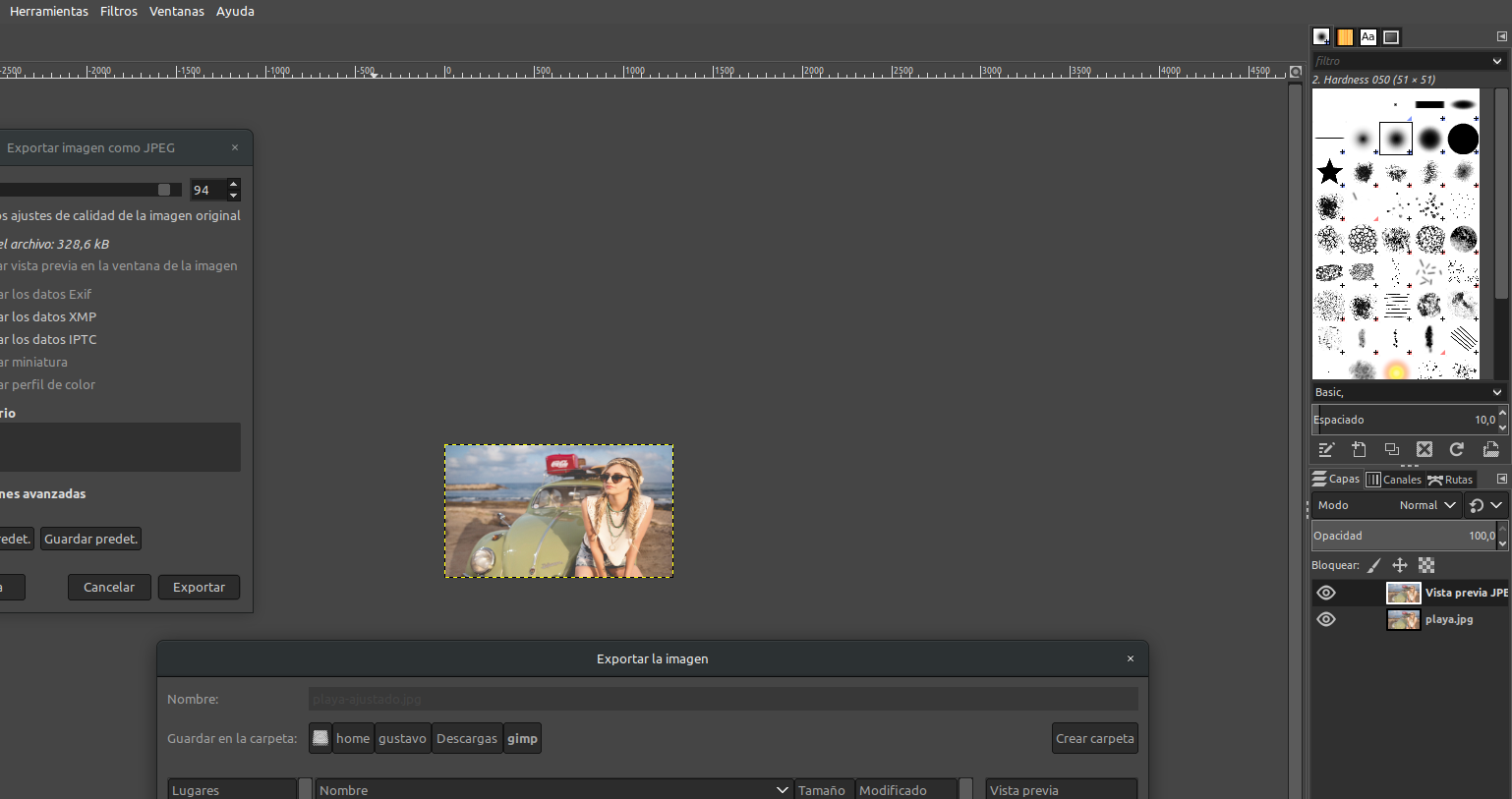Open the Filtros menu
The height and width of the screenshot is (799, 1512).
[x=119, y=11]
